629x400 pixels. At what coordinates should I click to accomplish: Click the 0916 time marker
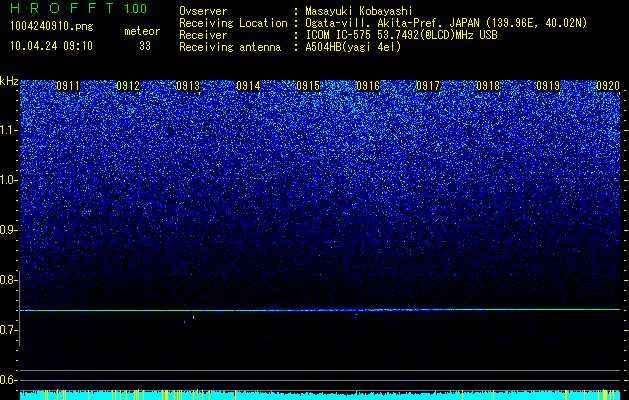pyautogui.click(x=368, y=86)
